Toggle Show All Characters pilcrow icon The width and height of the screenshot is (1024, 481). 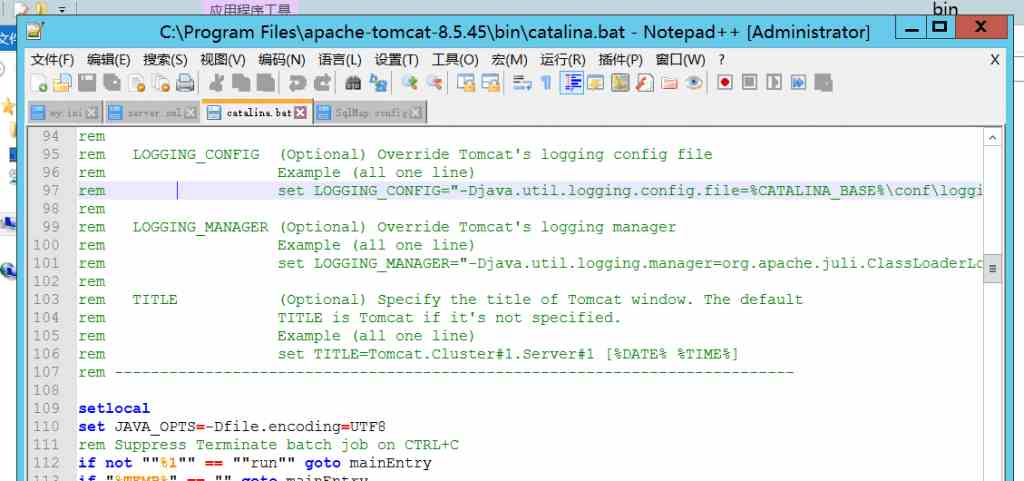coord(547,83)
